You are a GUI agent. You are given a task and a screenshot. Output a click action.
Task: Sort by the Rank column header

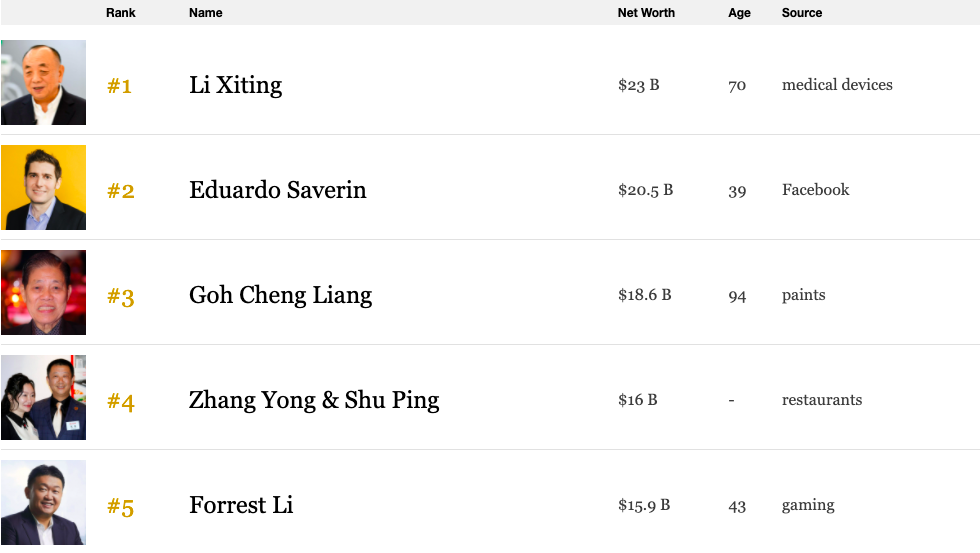121,13
